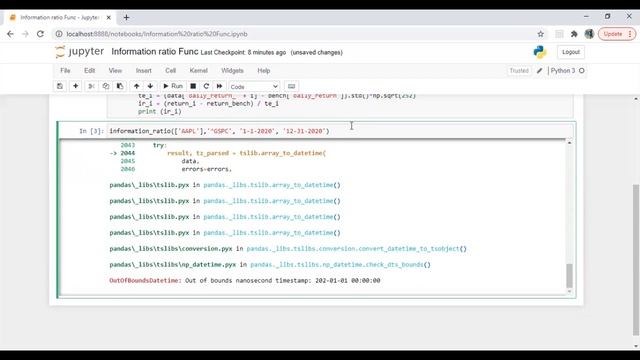Screen dimensions: 640x360
Task: Open the browser profile avatar
Action: click(589, 34)
